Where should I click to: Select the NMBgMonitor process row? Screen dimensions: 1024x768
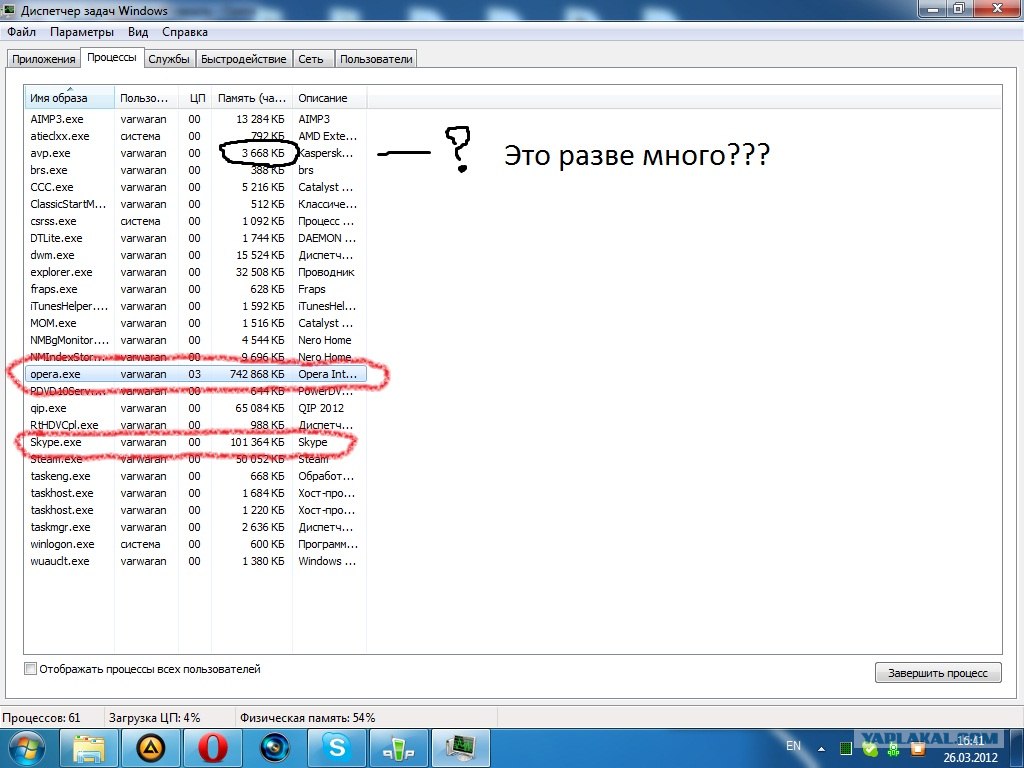click(x=195, y=340)
